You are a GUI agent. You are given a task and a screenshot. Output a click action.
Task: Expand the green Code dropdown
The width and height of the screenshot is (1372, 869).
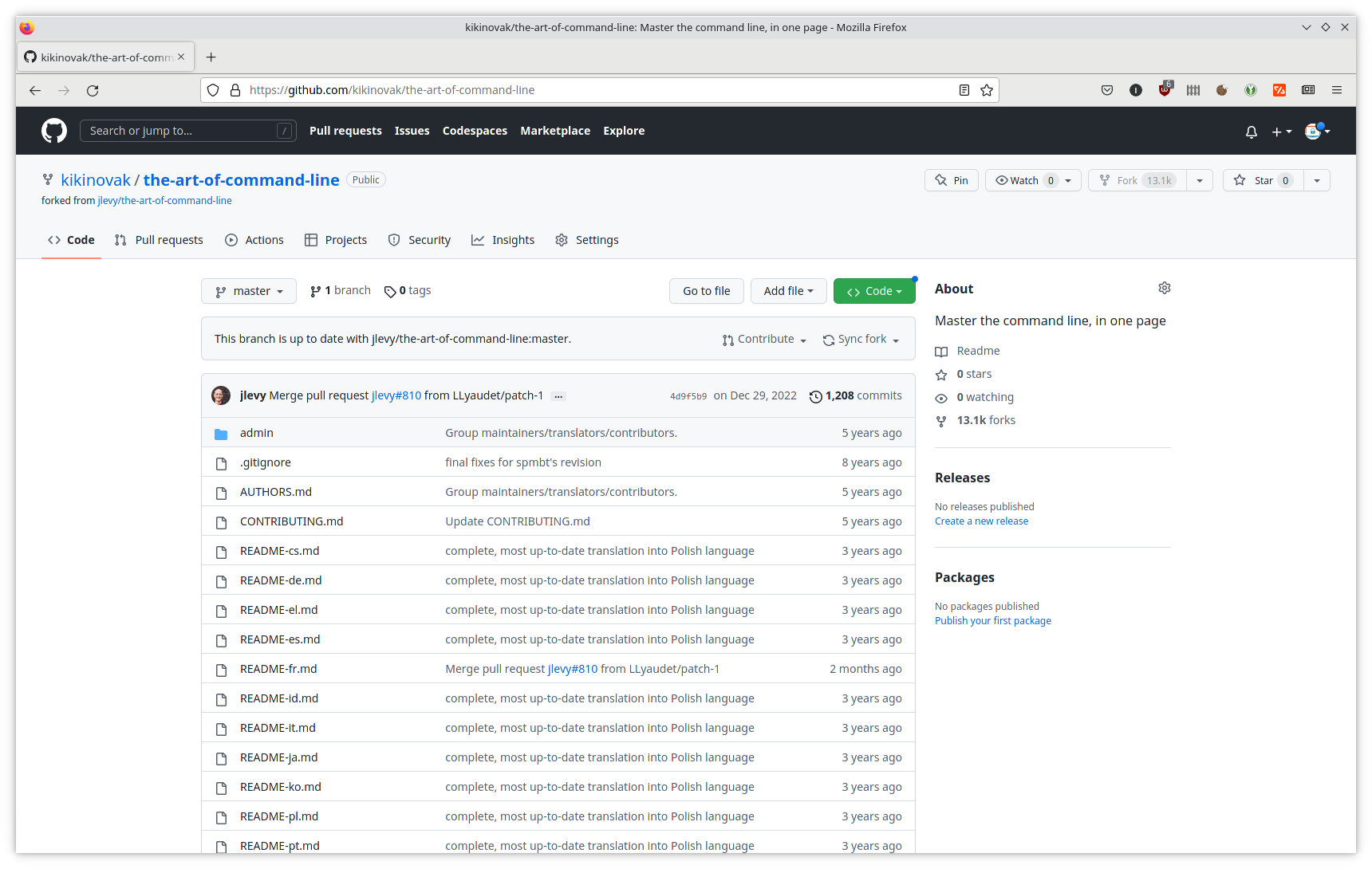tap(873, 291)
